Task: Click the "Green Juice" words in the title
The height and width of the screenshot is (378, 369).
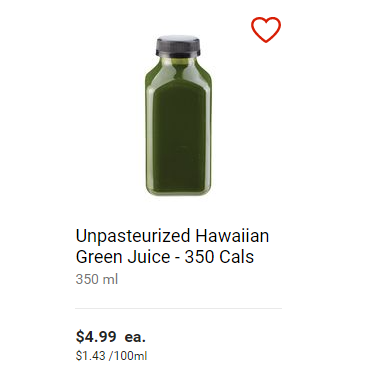Action: click(123, 257)
